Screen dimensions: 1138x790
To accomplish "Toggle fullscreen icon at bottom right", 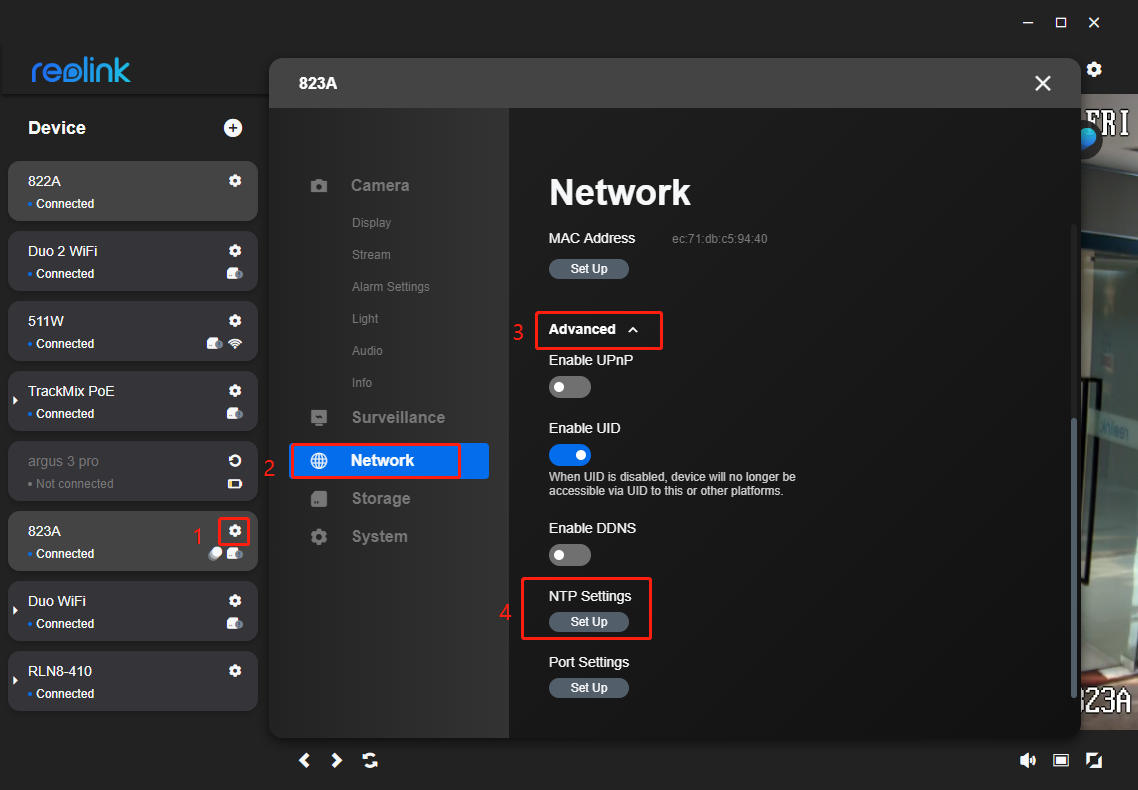I will click(x=1094, y=760).
